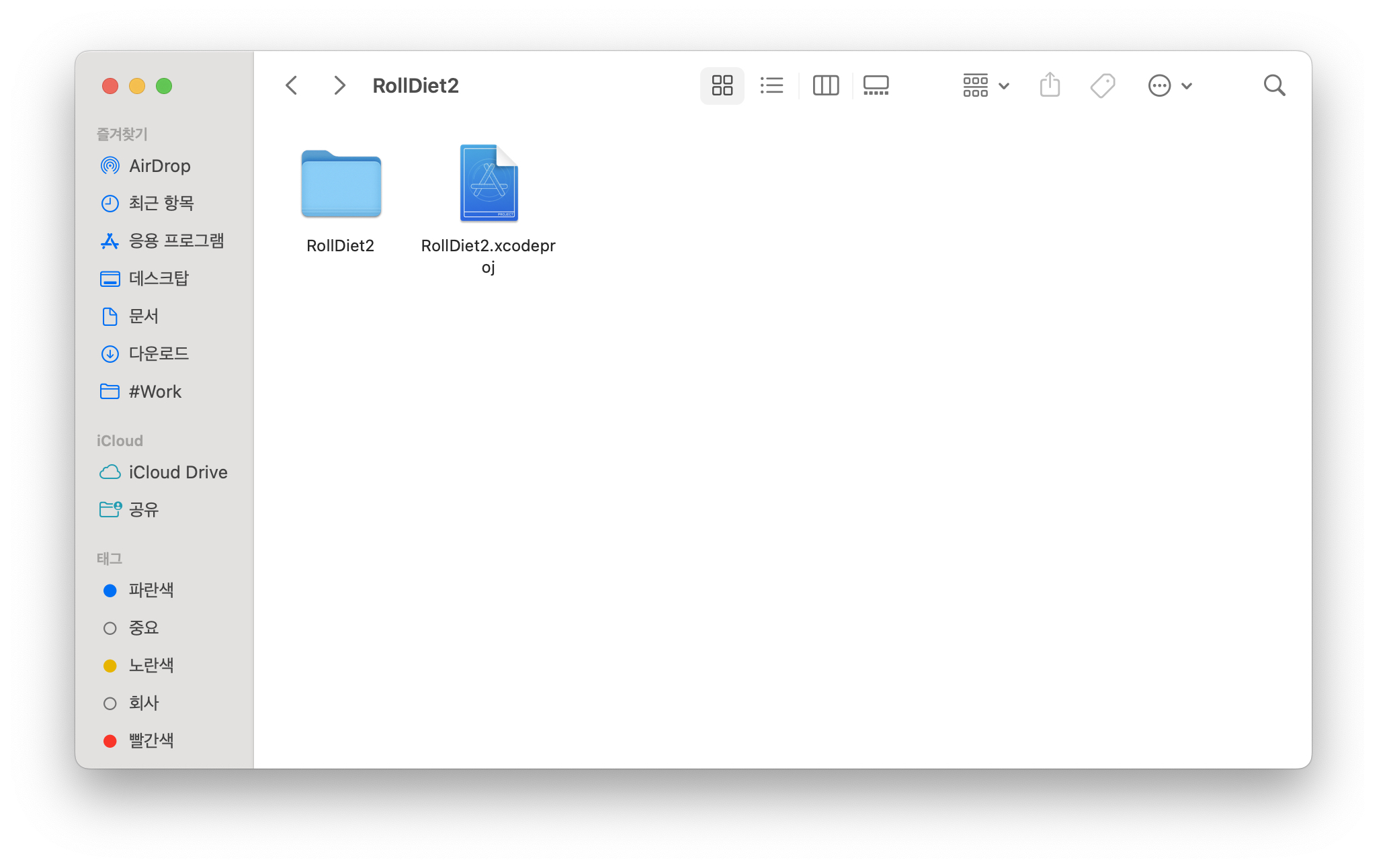Switch to list view

pyautogui.click(x=771, y=85)
